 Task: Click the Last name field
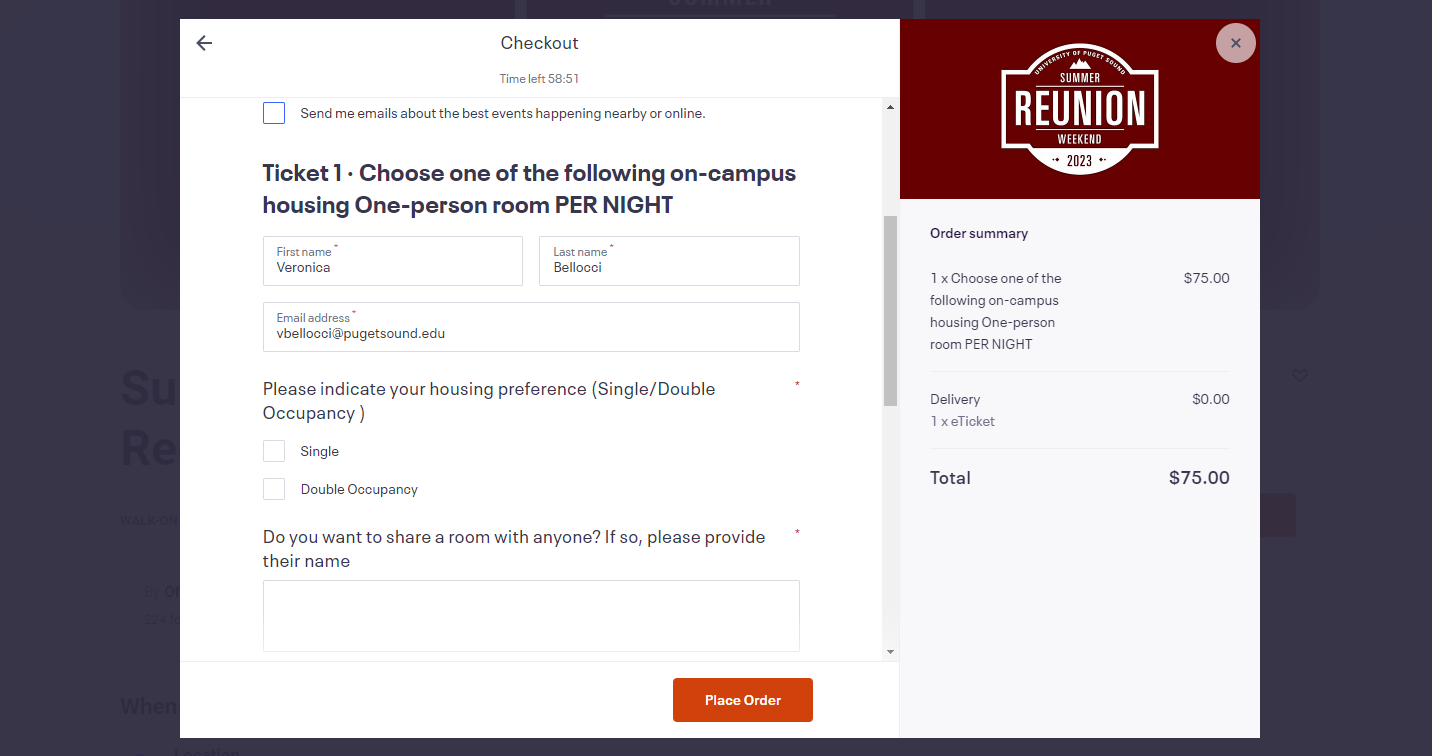click(x=669, y=261)
